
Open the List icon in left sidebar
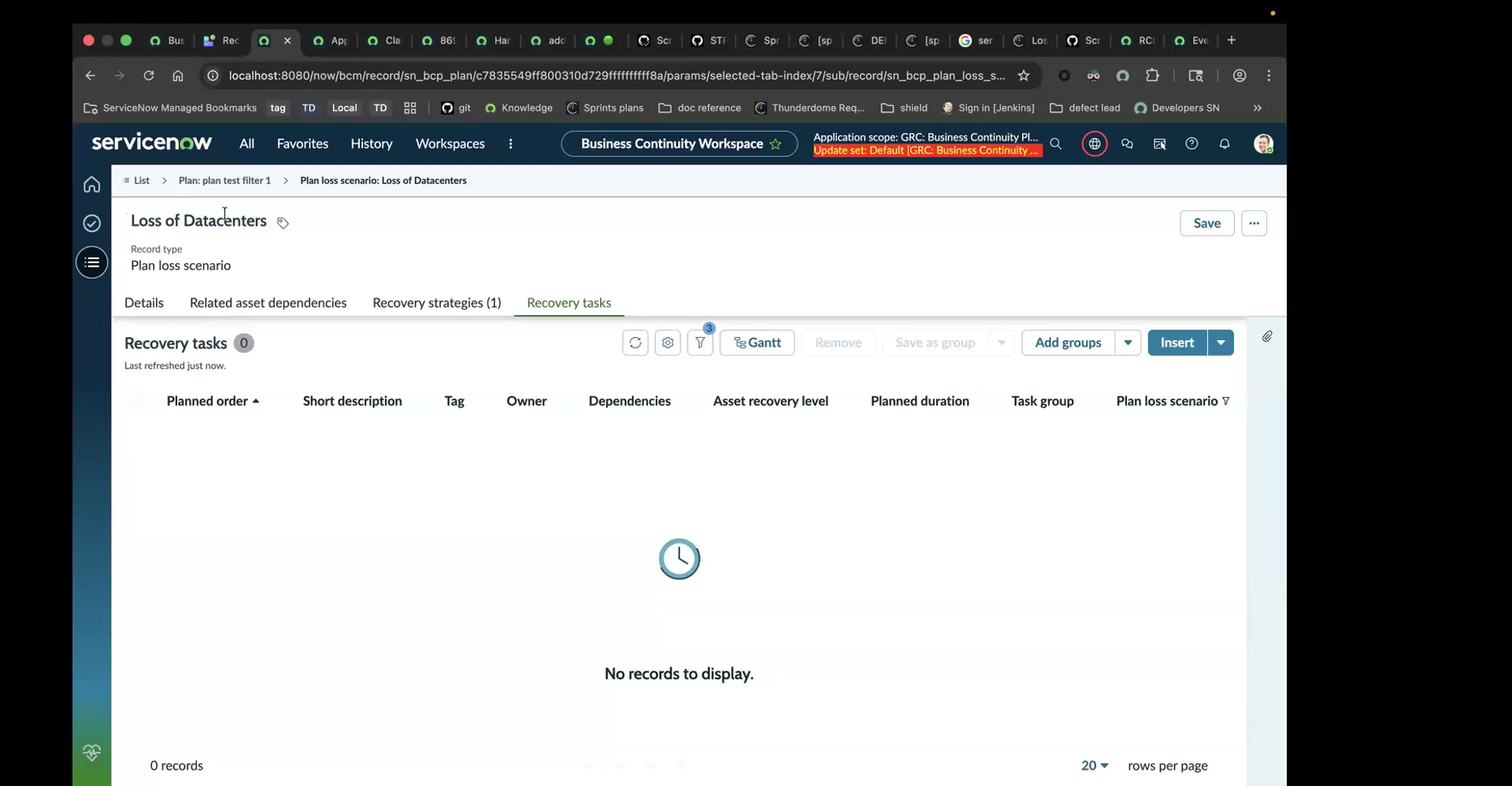click(92, 262)
